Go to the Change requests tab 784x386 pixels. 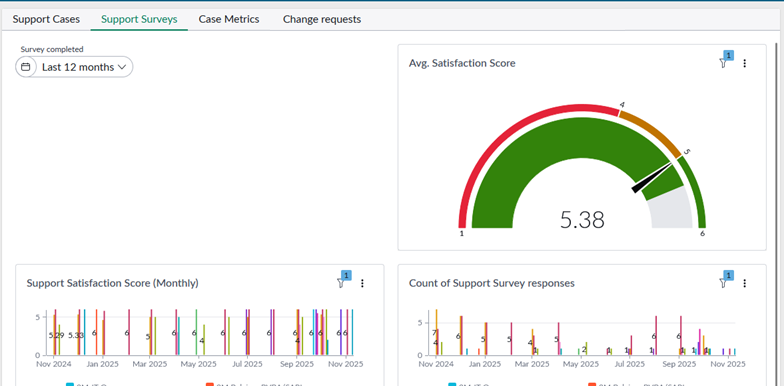click(322, 20)
